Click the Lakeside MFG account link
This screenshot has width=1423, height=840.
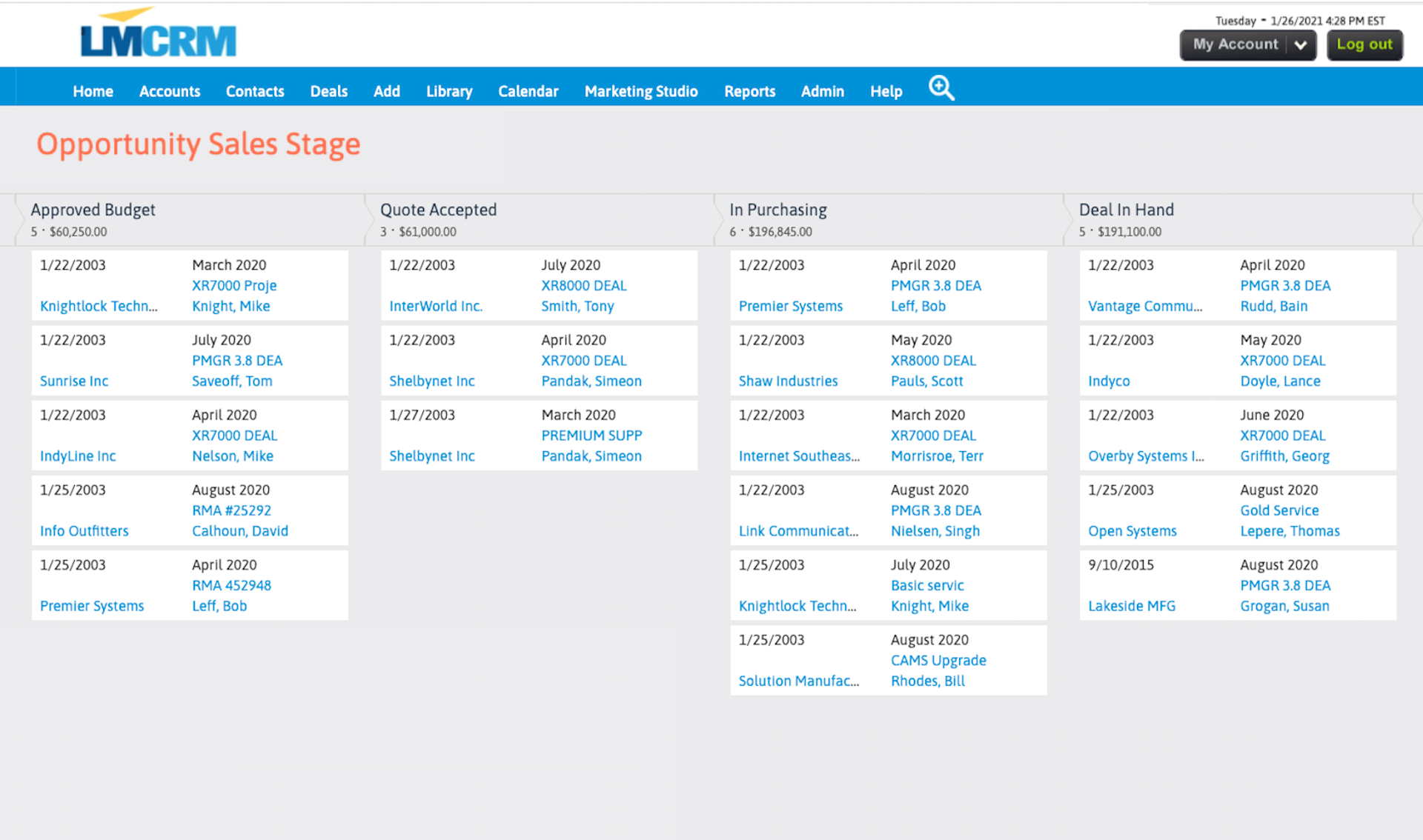point(1131,606)
